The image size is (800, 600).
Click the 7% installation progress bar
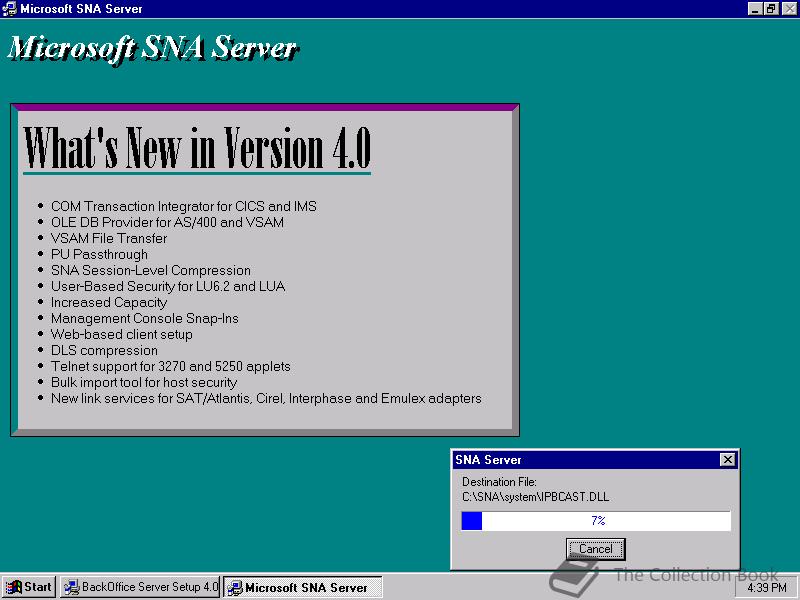tap(596, 521)
